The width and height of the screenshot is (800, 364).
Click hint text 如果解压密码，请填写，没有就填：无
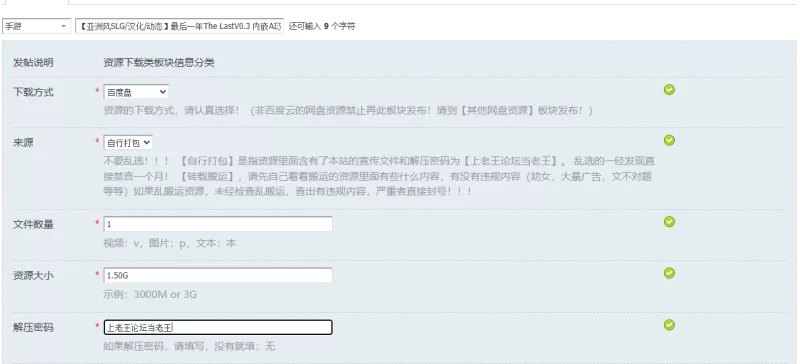coord(189,347)
